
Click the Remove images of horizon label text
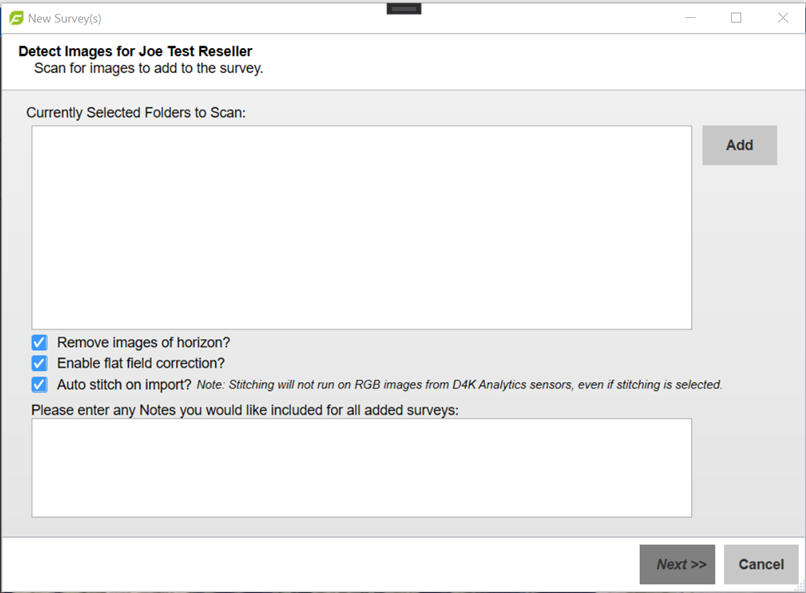[143, 343]
